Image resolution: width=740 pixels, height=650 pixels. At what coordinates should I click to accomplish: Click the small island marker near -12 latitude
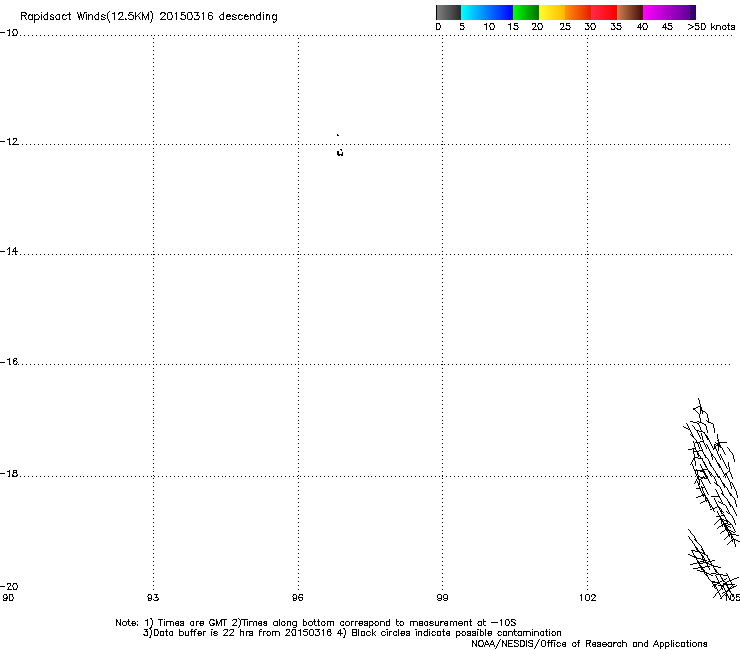340,152
